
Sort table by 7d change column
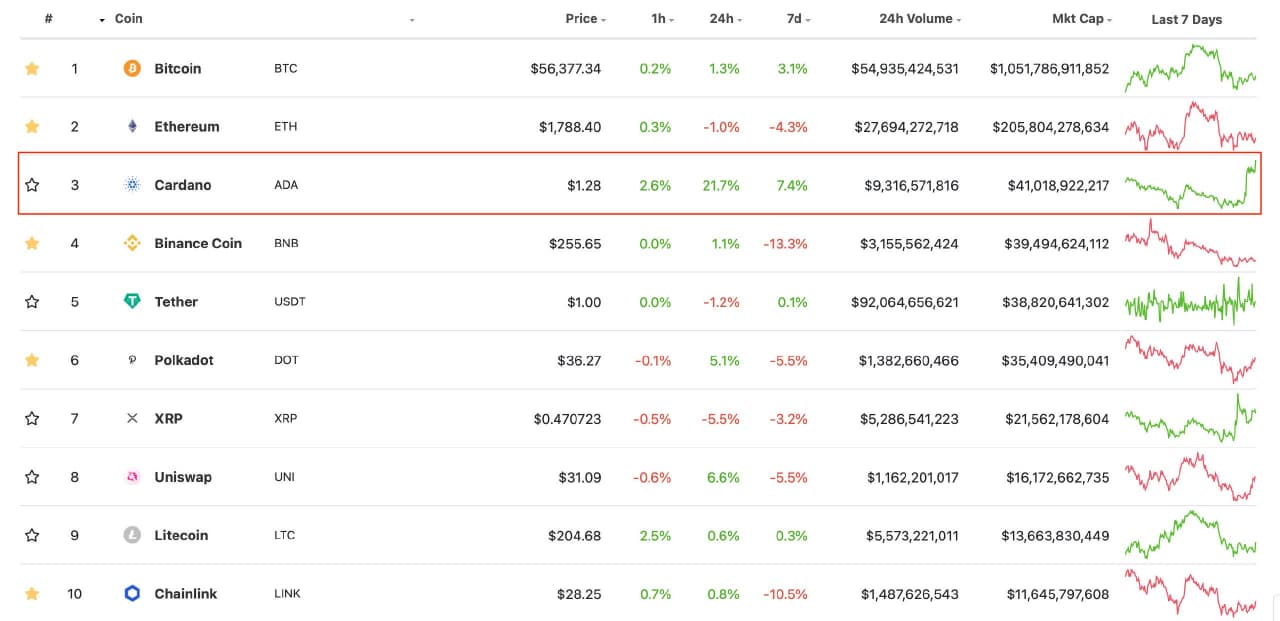796,18
